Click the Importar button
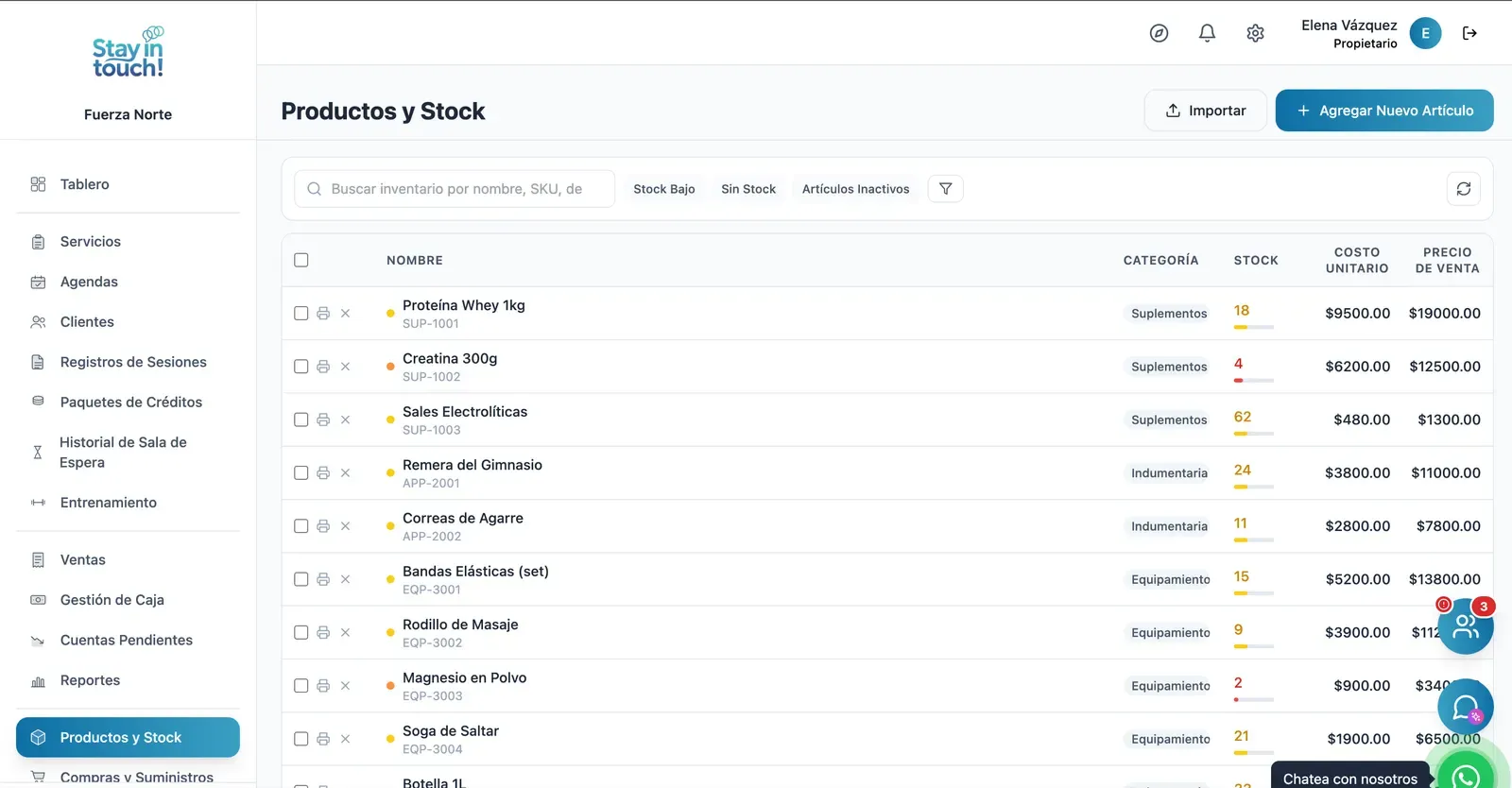This screenshot has height=788, width=1512. tap(1205, 111)
